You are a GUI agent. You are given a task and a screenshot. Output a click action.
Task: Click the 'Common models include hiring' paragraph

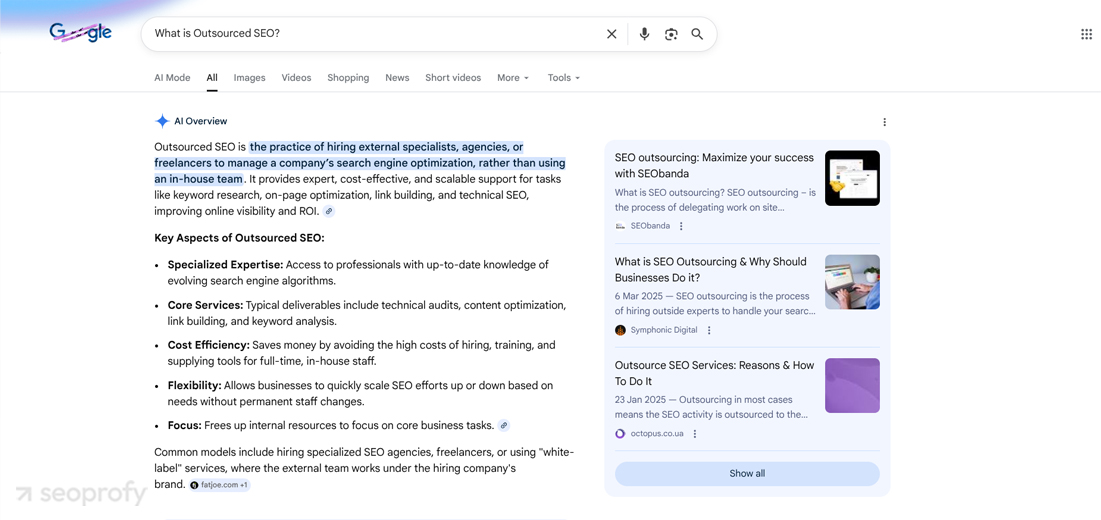(x=364, y=468)
